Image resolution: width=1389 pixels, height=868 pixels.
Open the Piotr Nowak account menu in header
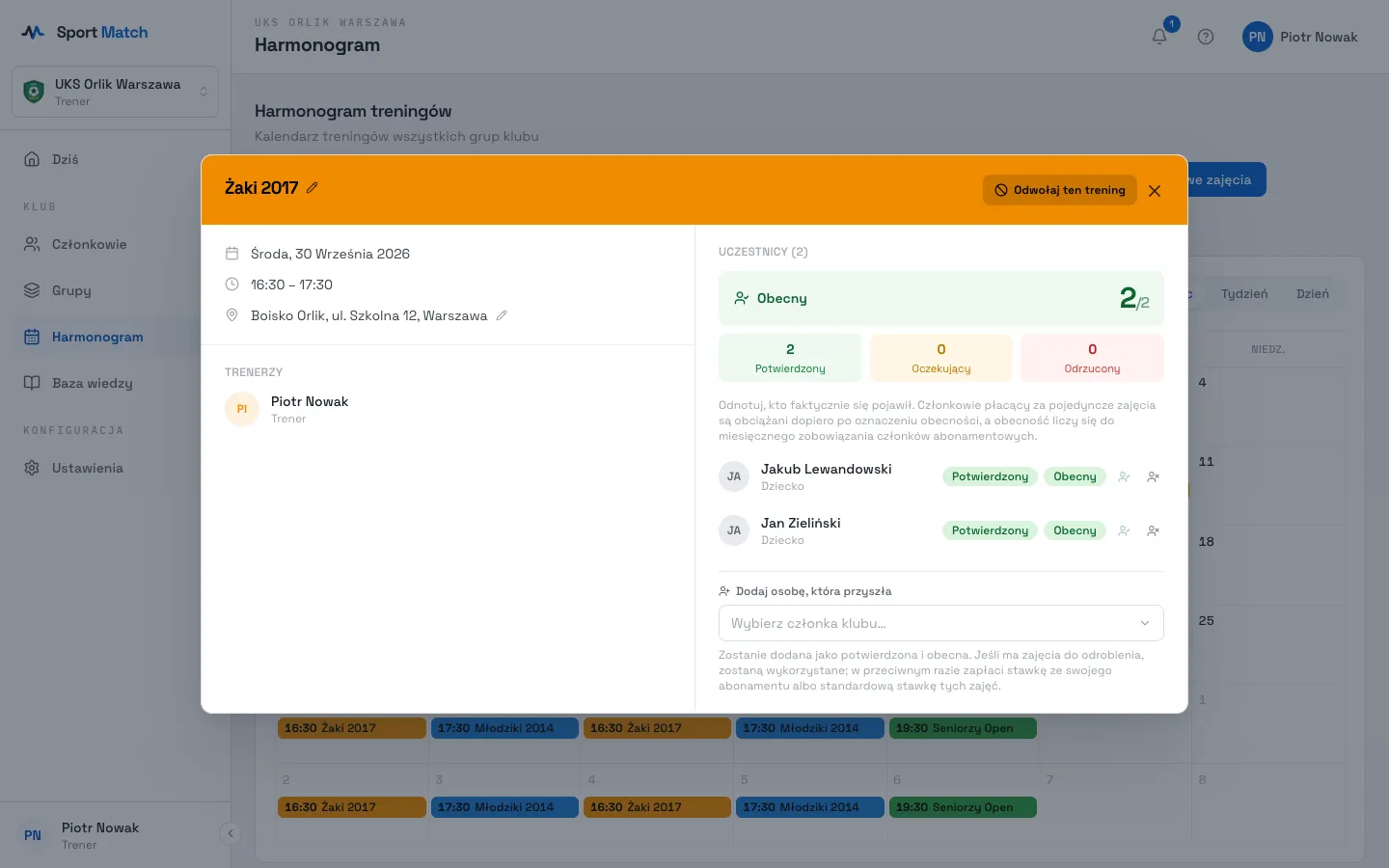(x=1300, y=37)
